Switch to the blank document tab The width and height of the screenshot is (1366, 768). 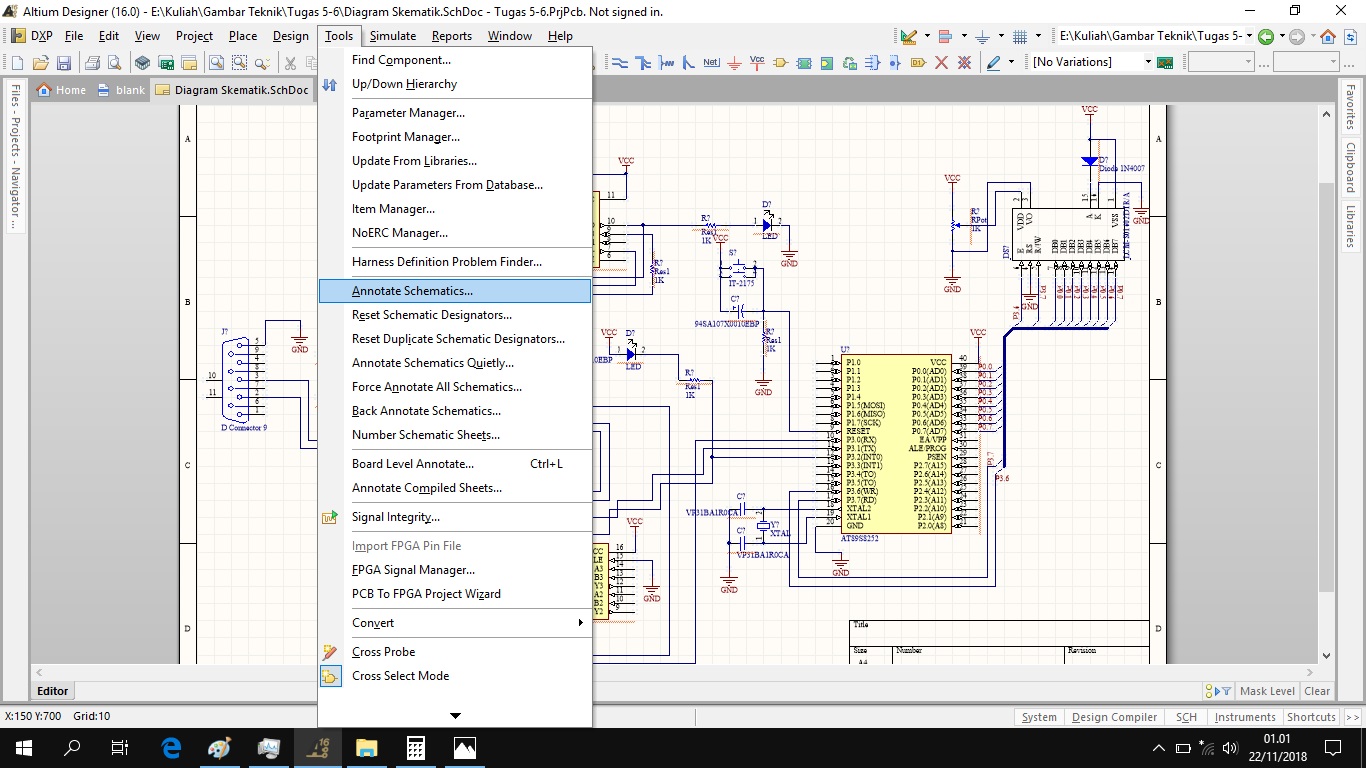pos(122,90)
